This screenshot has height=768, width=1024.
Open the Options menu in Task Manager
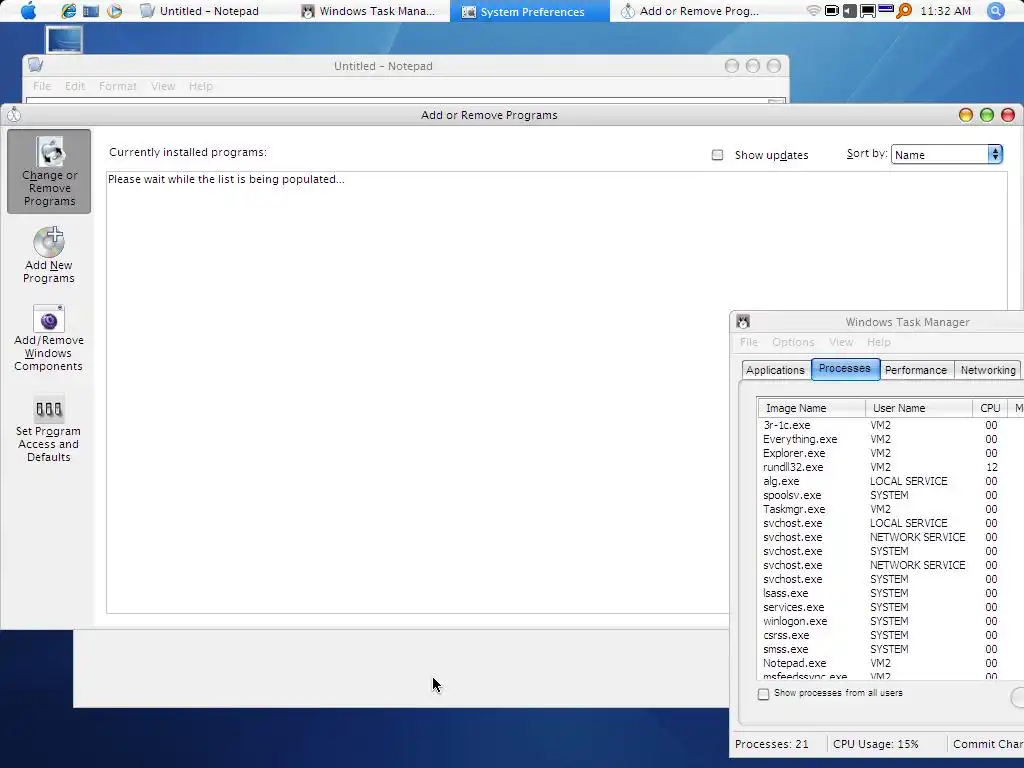click(x=793, y=342)
